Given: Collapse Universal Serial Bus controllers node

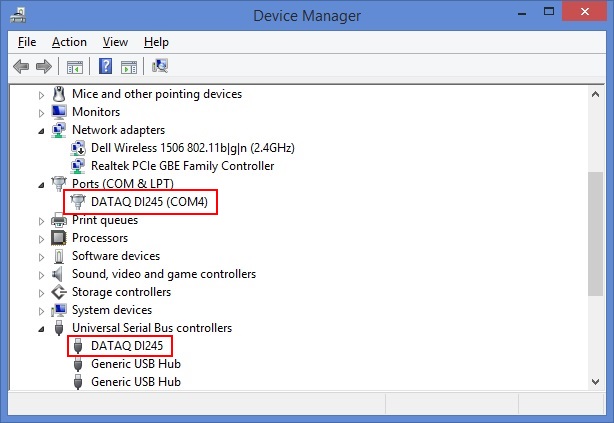Looking at the screenshot, I should coord(41,329).
